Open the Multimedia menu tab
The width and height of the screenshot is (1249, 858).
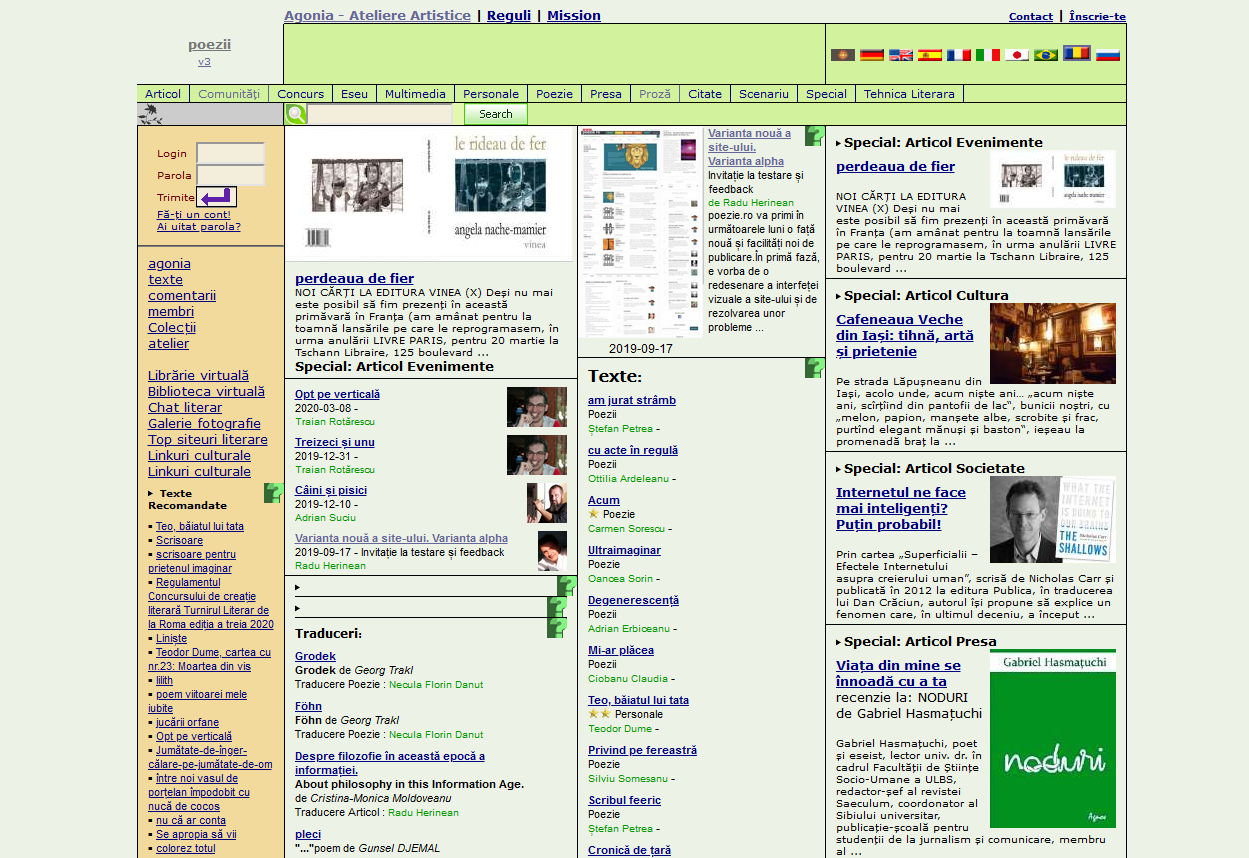tap(415, 94)
